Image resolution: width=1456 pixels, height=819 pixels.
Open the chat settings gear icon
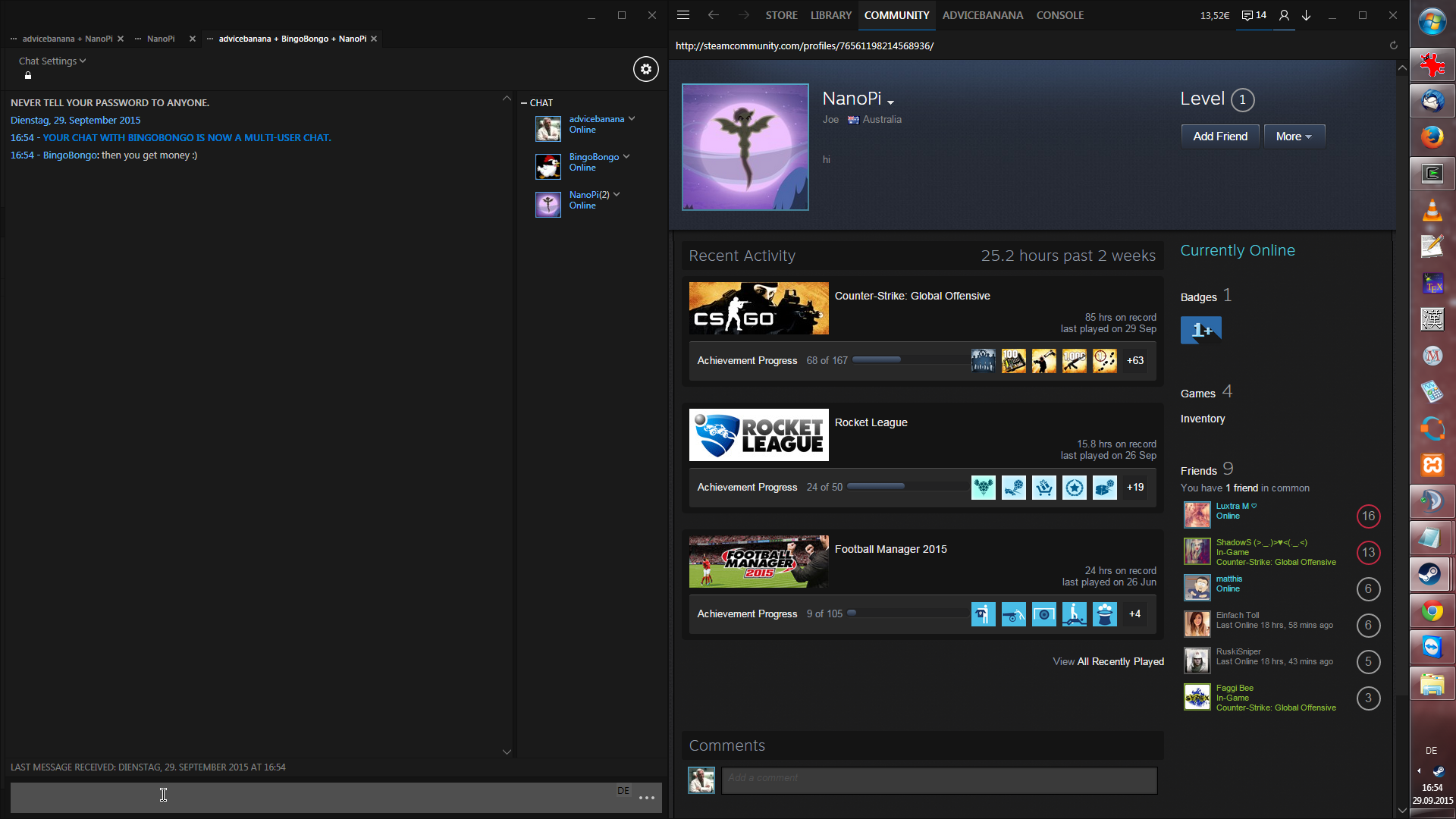(645, 69)
